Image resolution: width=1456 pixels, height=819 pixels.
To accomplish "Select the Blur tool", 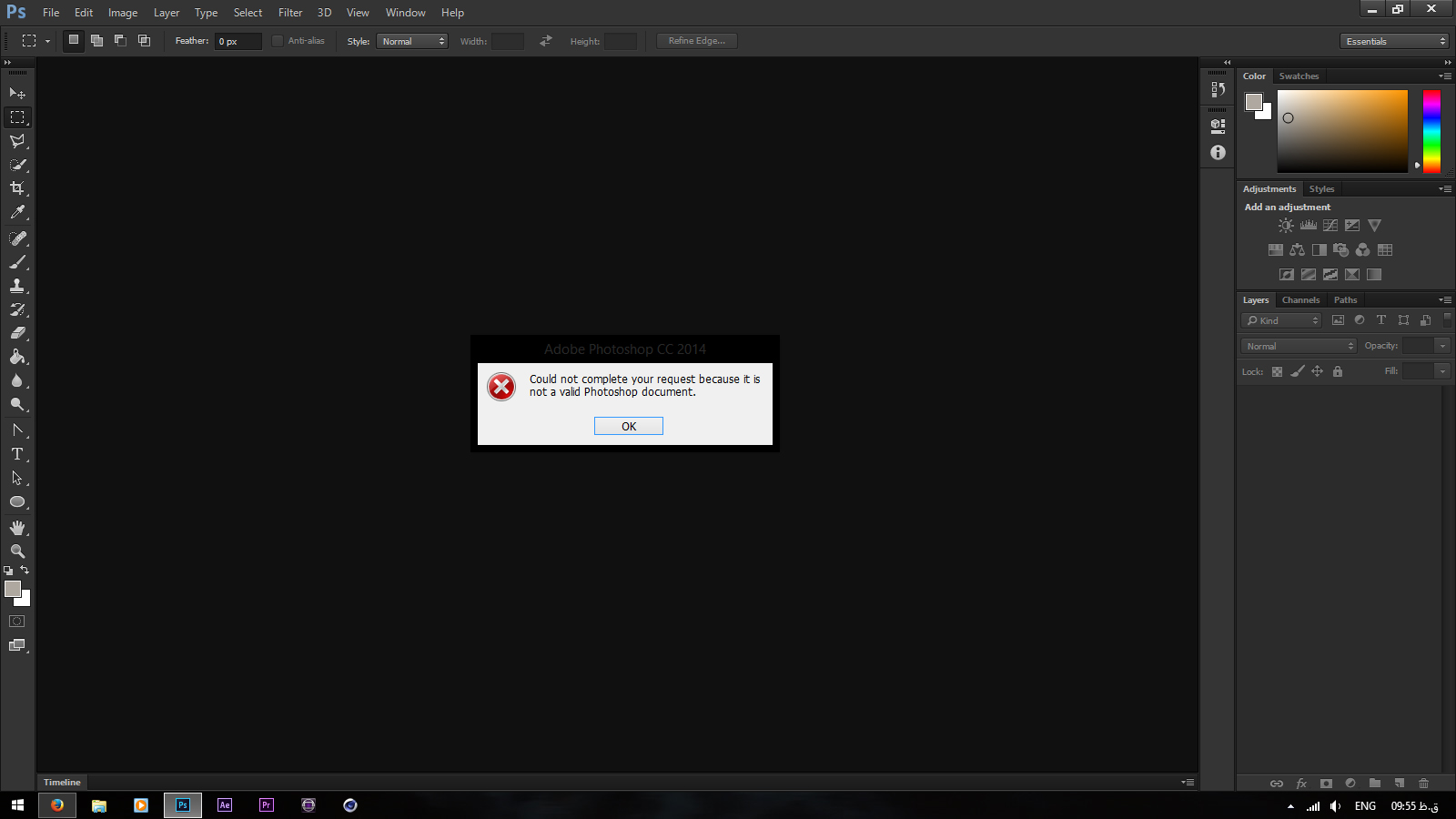I will [x=17, y=380].
